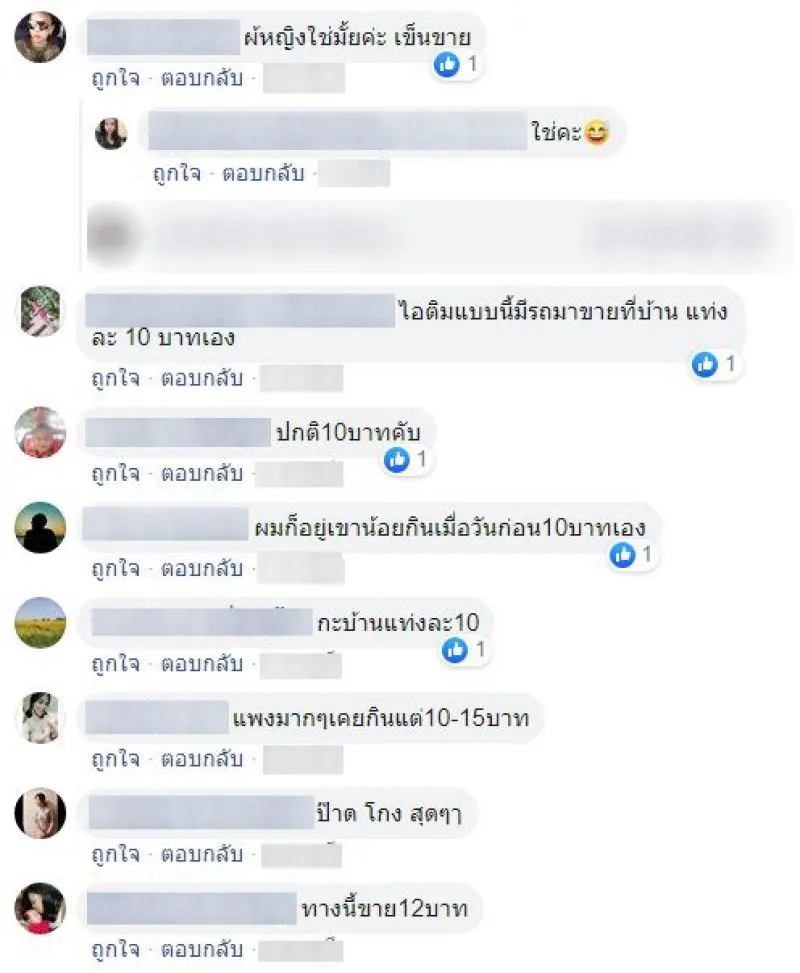Click ตอบกลับ under แพงมากๆ comment

click(x=202, y=759)
